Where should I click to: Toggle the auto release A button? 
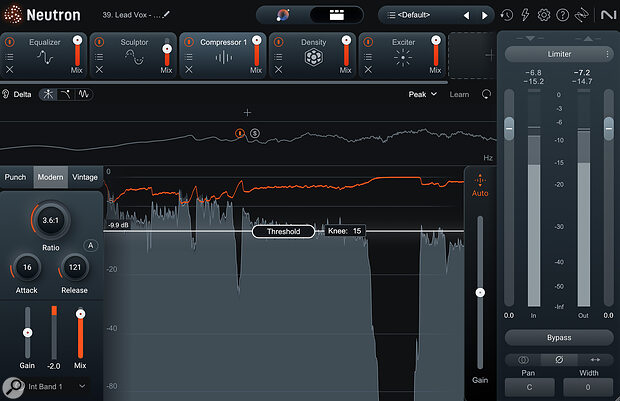tap(91, 246)
